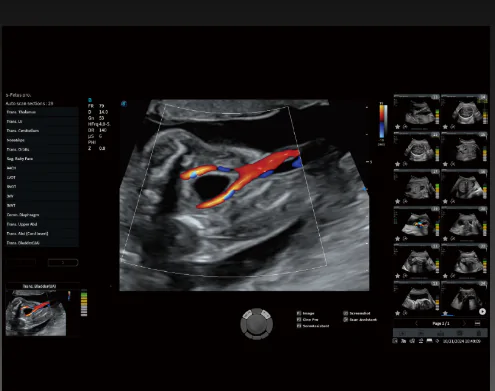The height and width of the screenshot is (391, 495).
Task: Select Coron. Diaphragm section
Action: coord(42,215)
